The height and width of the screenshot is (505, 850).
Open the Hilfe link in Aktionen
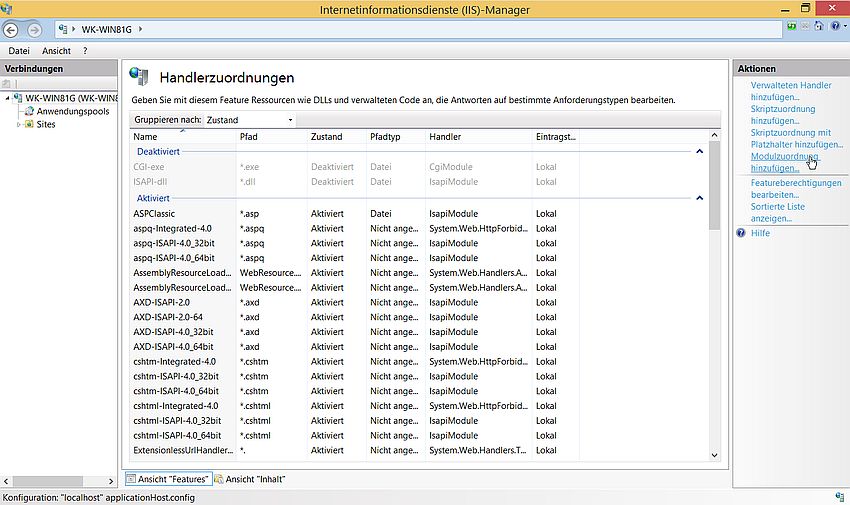coord(760,233)
